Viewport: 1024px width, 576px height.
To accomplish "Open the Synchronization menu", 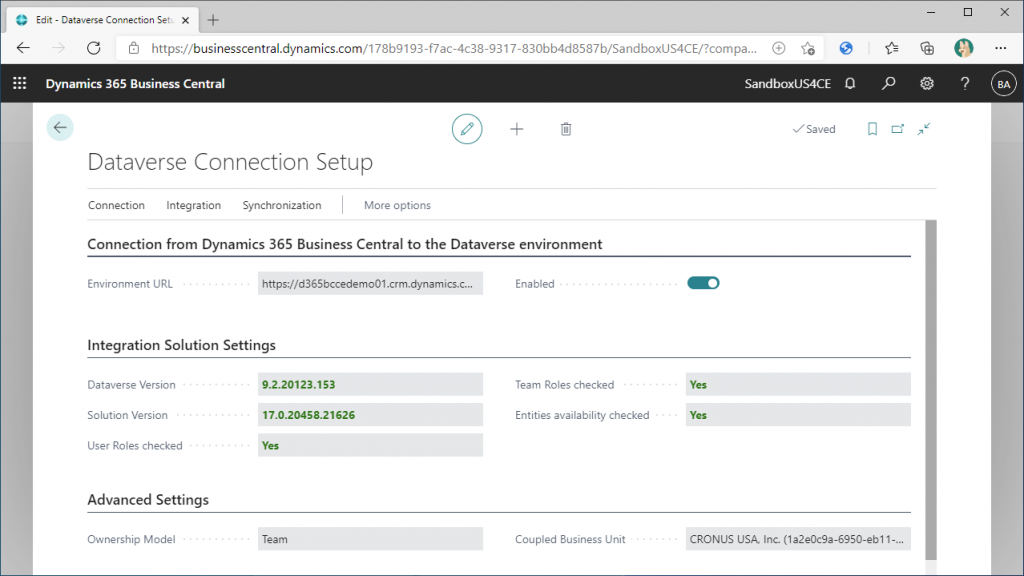I will pyautogui.click(x=281, y=205).
